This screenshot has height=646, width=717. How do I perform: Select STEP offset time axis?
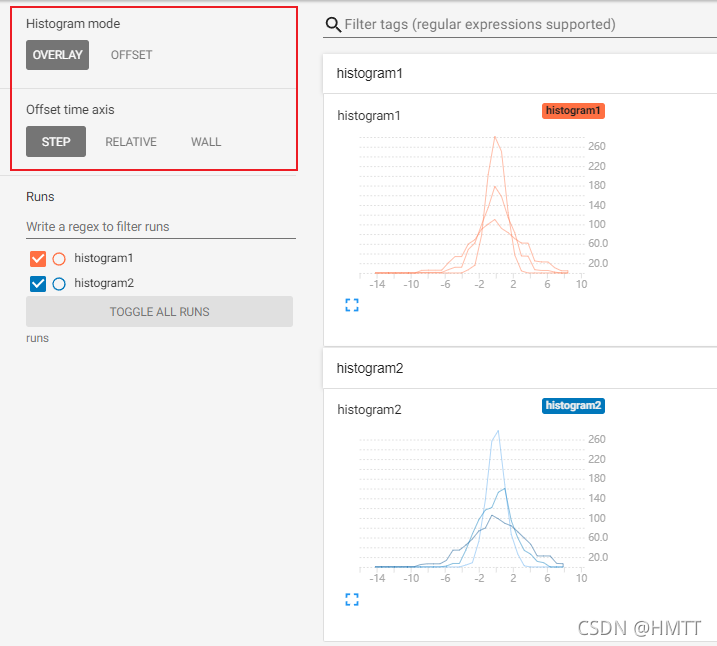tap(56, 142)
